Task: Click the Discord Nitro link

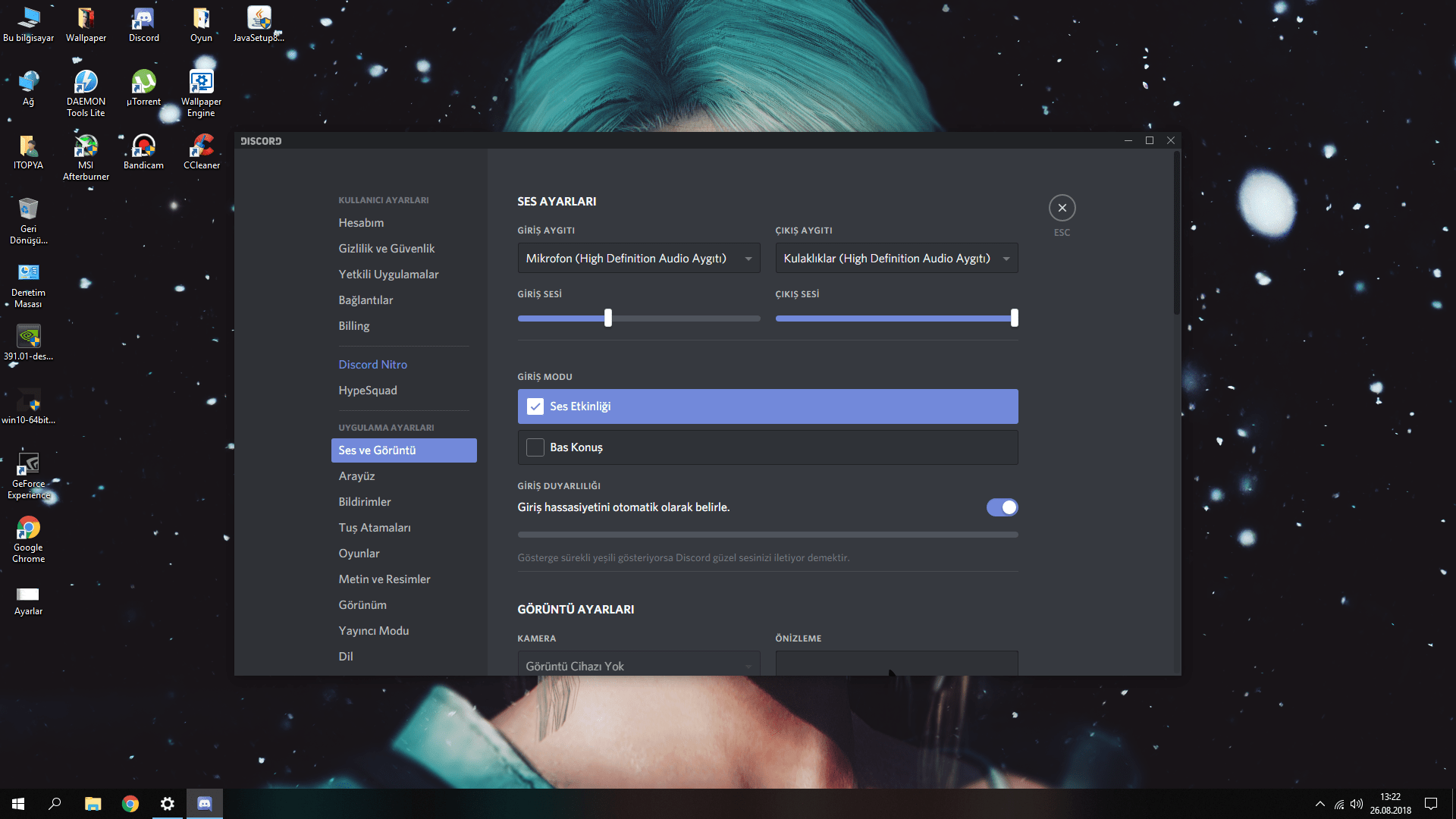Action: (x=373, y=365)
